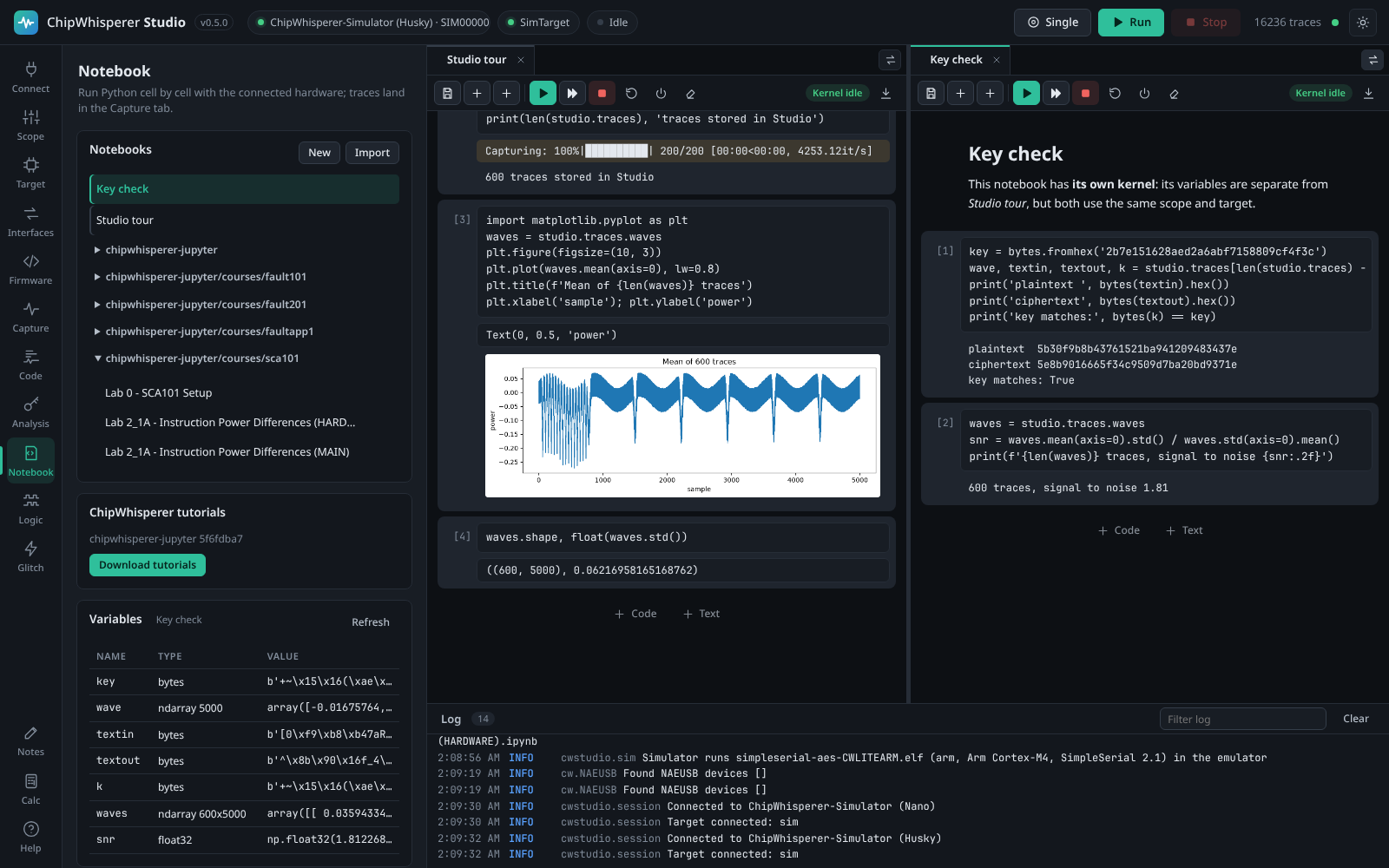Save the Studio tour notebook
The image size is (1389, 868).
447,93
